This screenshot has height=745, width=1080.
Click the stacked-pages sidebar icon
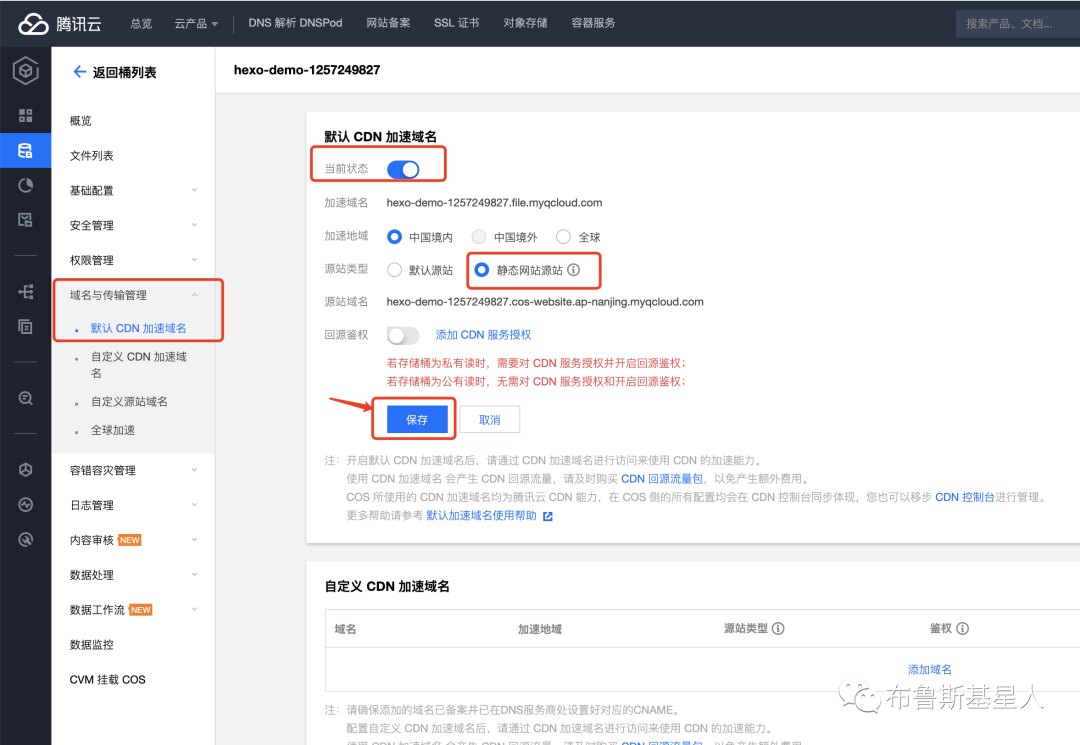coord(25,326)
